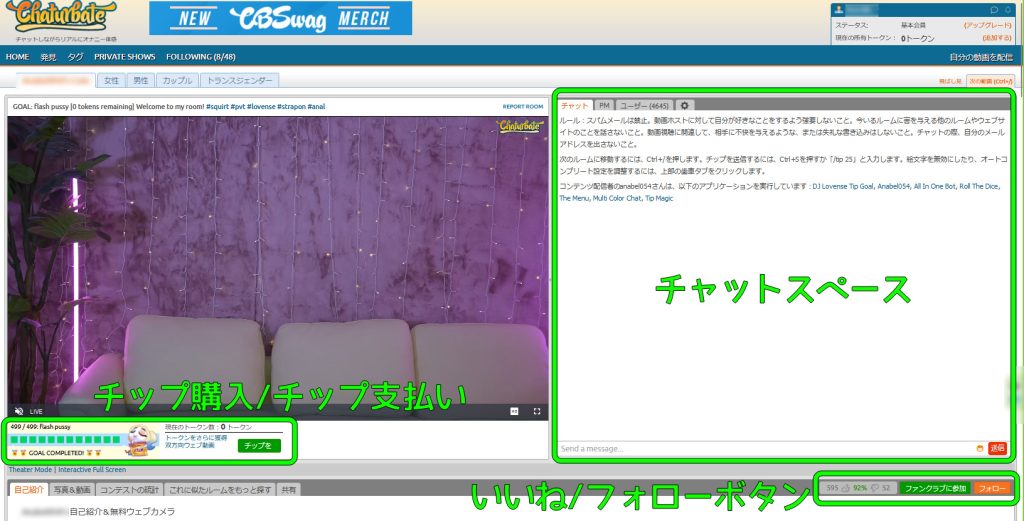
Task: Go to HOME in navigation bar
Action: click(x=18, y=57)
